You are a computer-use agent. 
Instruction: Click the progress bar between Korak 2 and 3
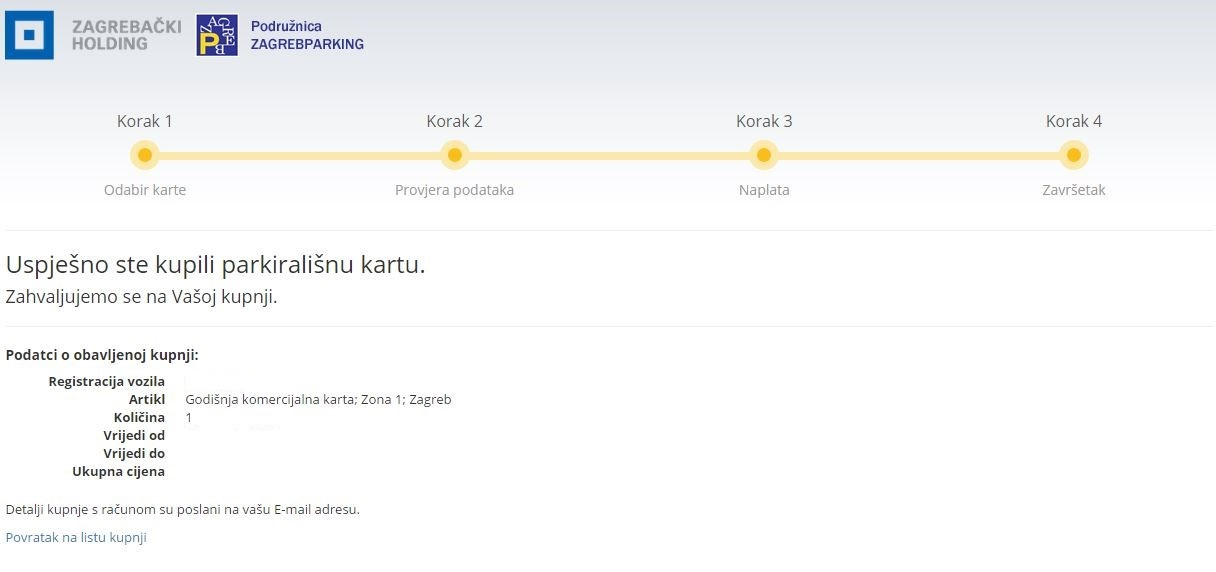coord(609,156)
